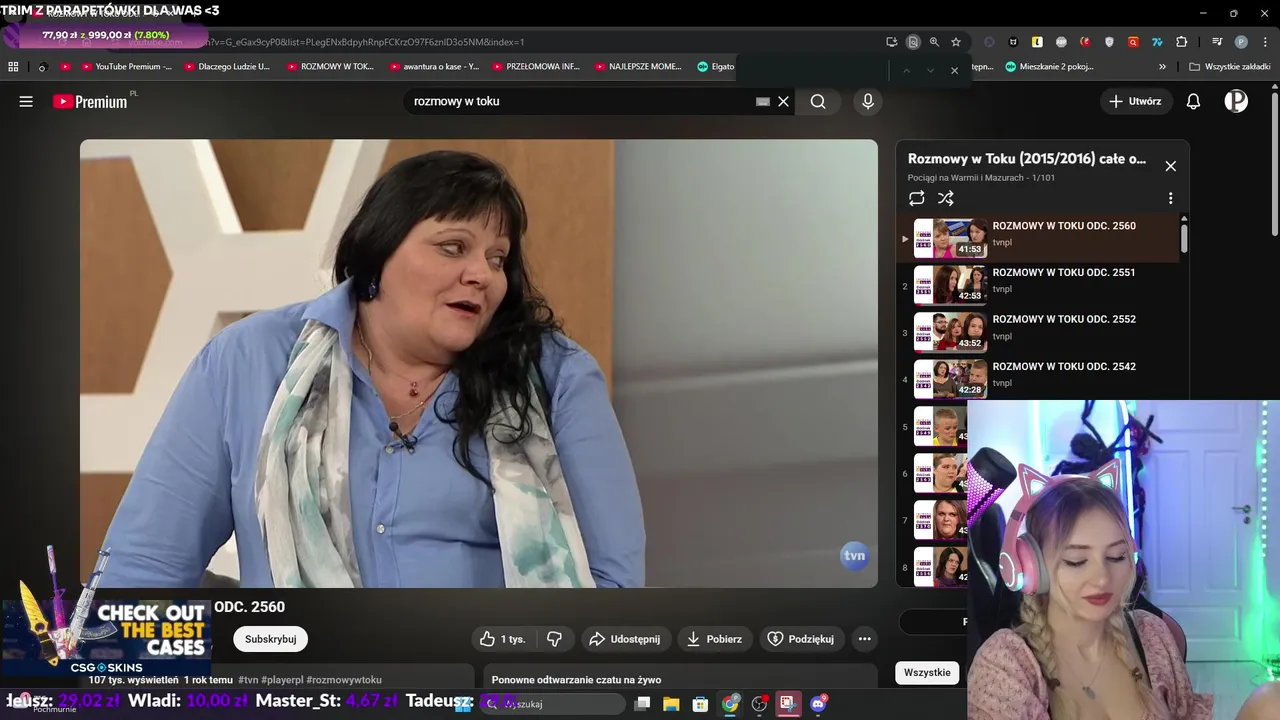Play ROZMOWY W TOKU ODC. 2560 from playlist

1040,238
